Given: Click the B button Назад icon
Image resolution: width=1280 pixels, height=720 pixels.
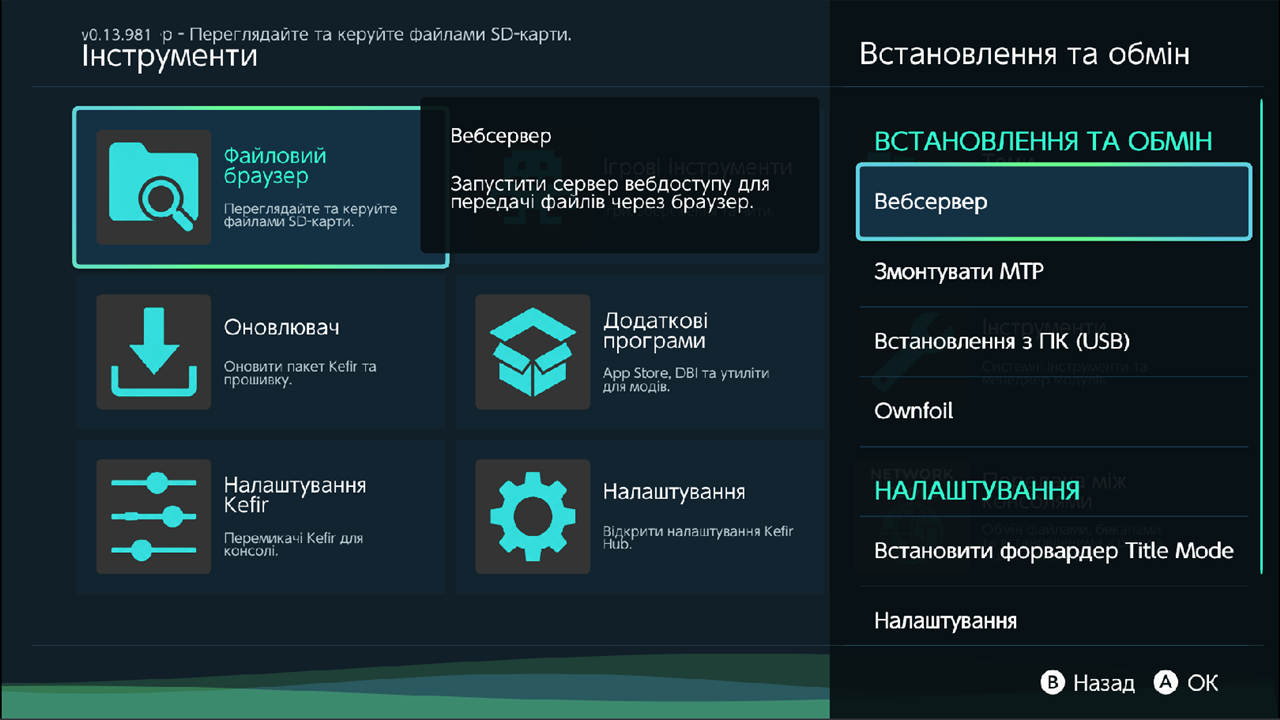Looking at the screenshot, I should [1052, 683].
